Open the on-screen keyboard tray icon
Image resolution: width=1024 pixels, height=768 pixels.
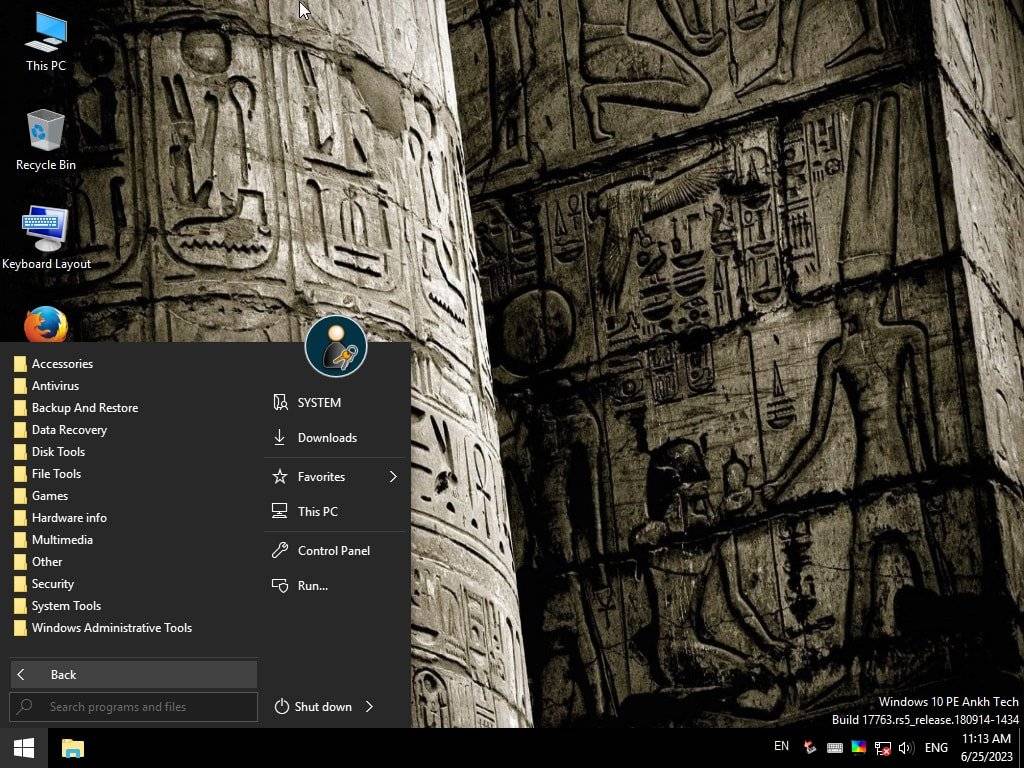coord(836,748)
